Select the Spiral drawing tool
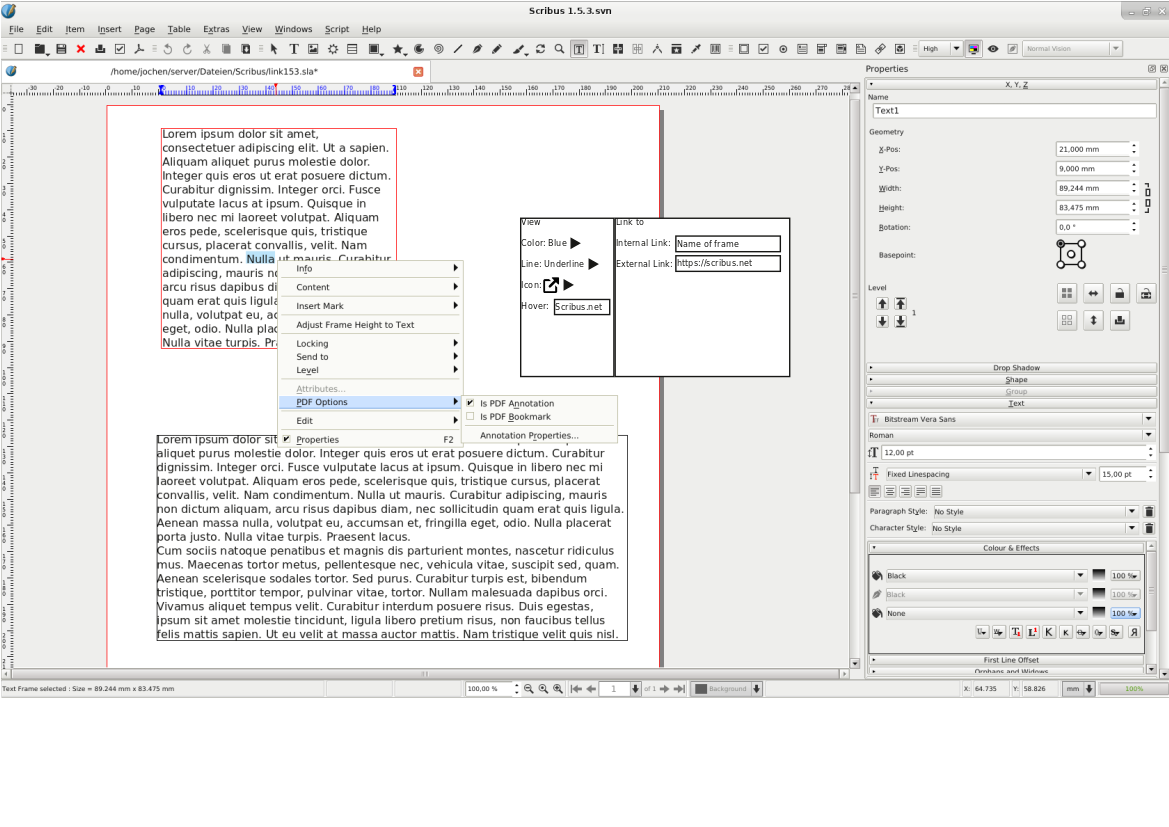Screen dimensions: 1169x827 click(438, 49)
